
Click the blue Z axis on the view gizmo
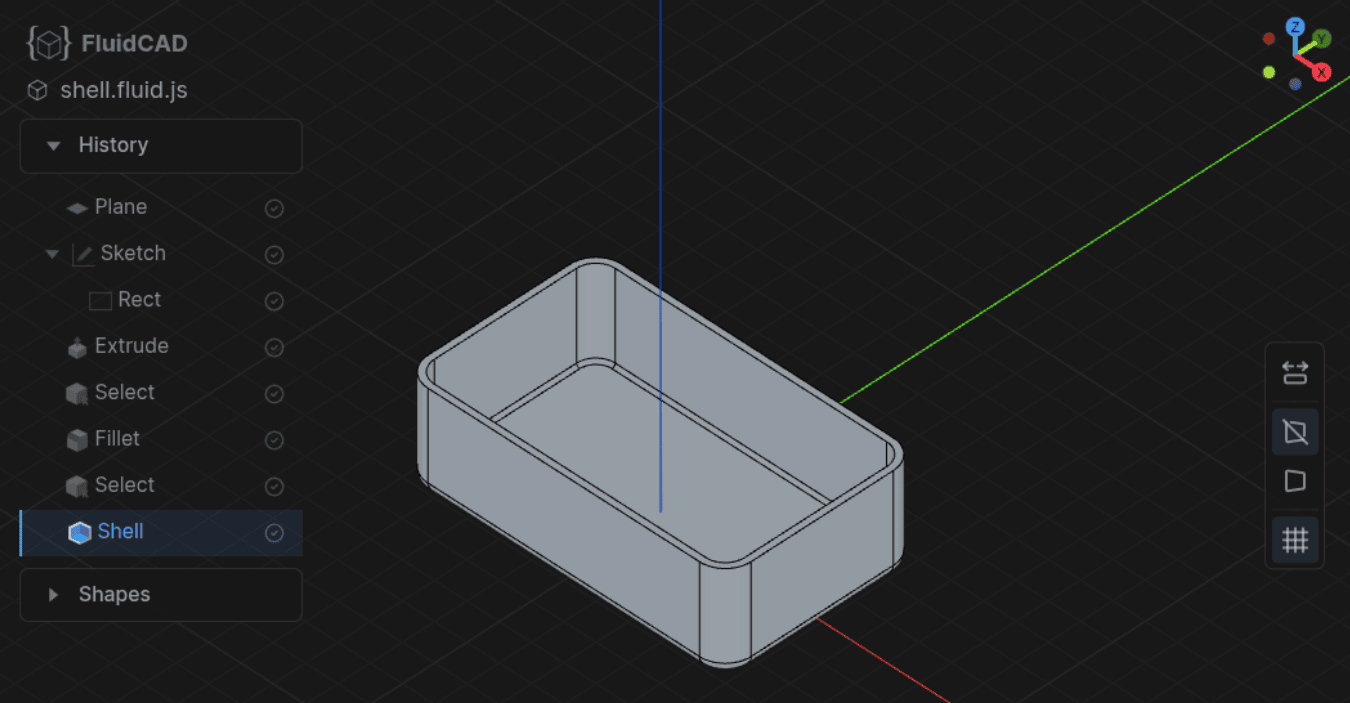coord(1295,27)
